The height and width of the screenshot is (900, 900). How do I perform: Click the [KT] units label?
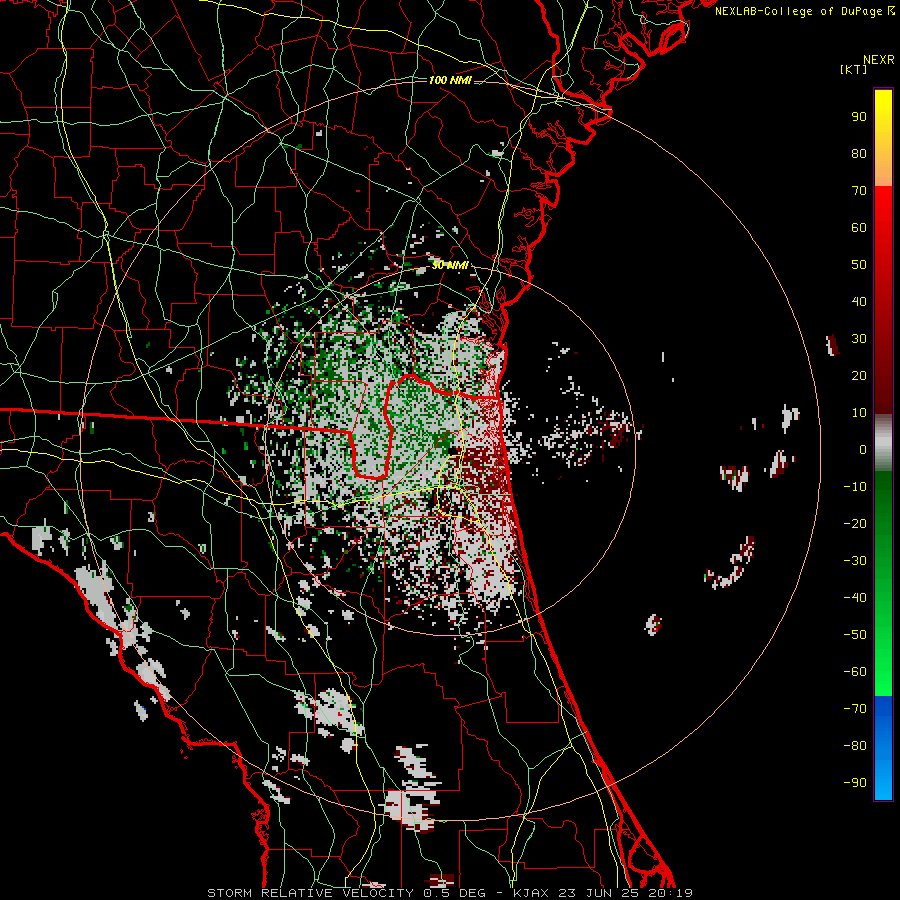tap(854, 69)
